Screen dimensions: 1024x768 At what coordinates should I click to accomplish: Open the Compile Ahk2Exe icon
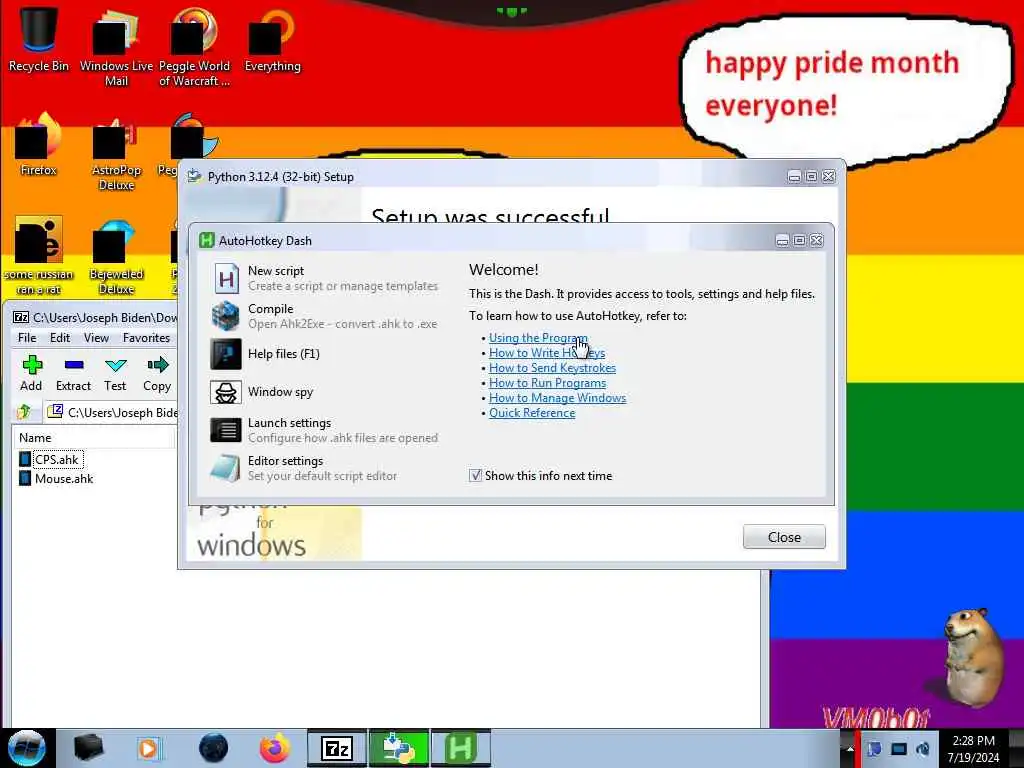pos(226,316)
